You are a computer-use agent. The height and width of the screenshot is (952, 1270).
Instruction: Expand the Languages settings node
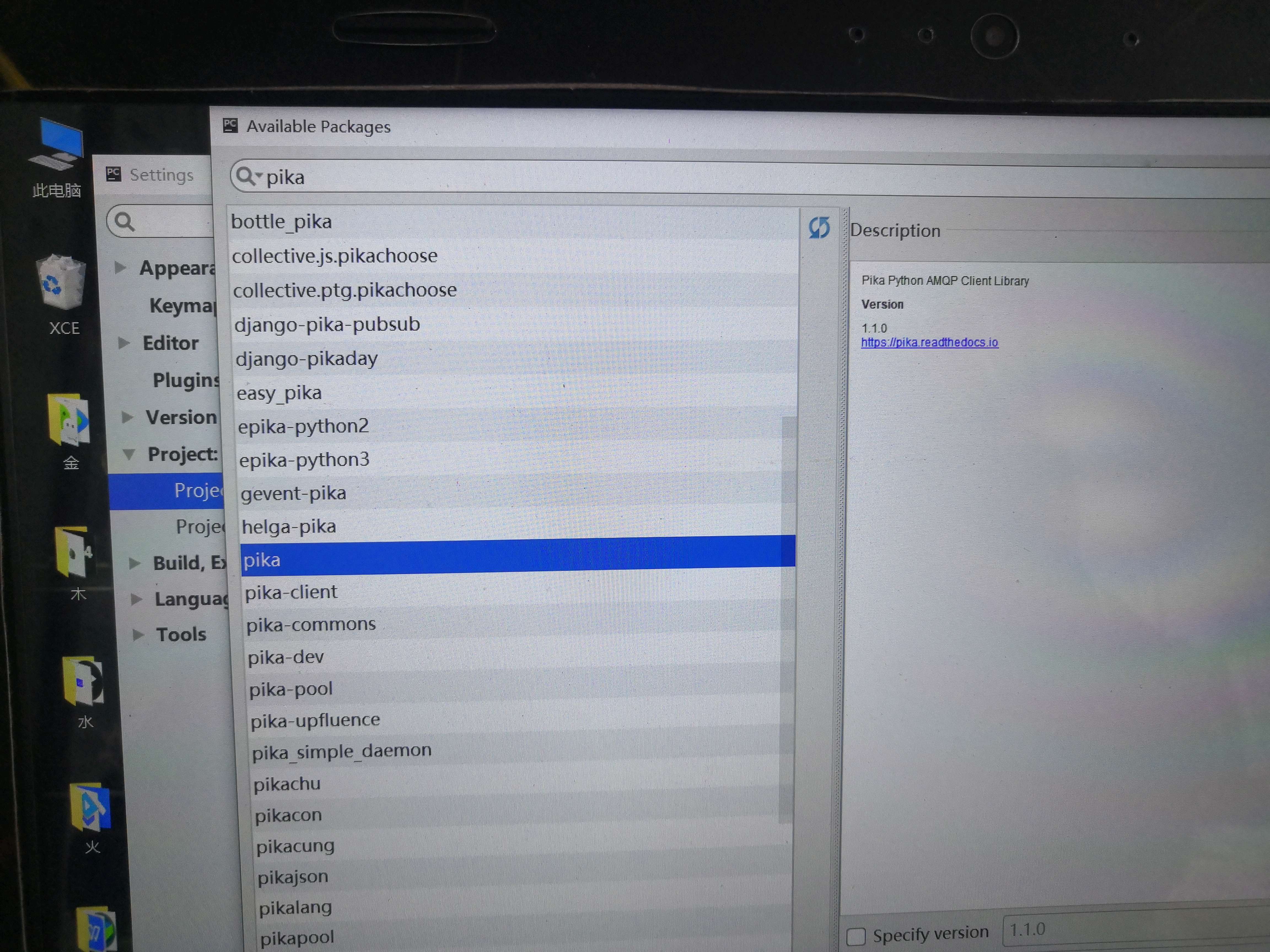click(x=137, y=600)
